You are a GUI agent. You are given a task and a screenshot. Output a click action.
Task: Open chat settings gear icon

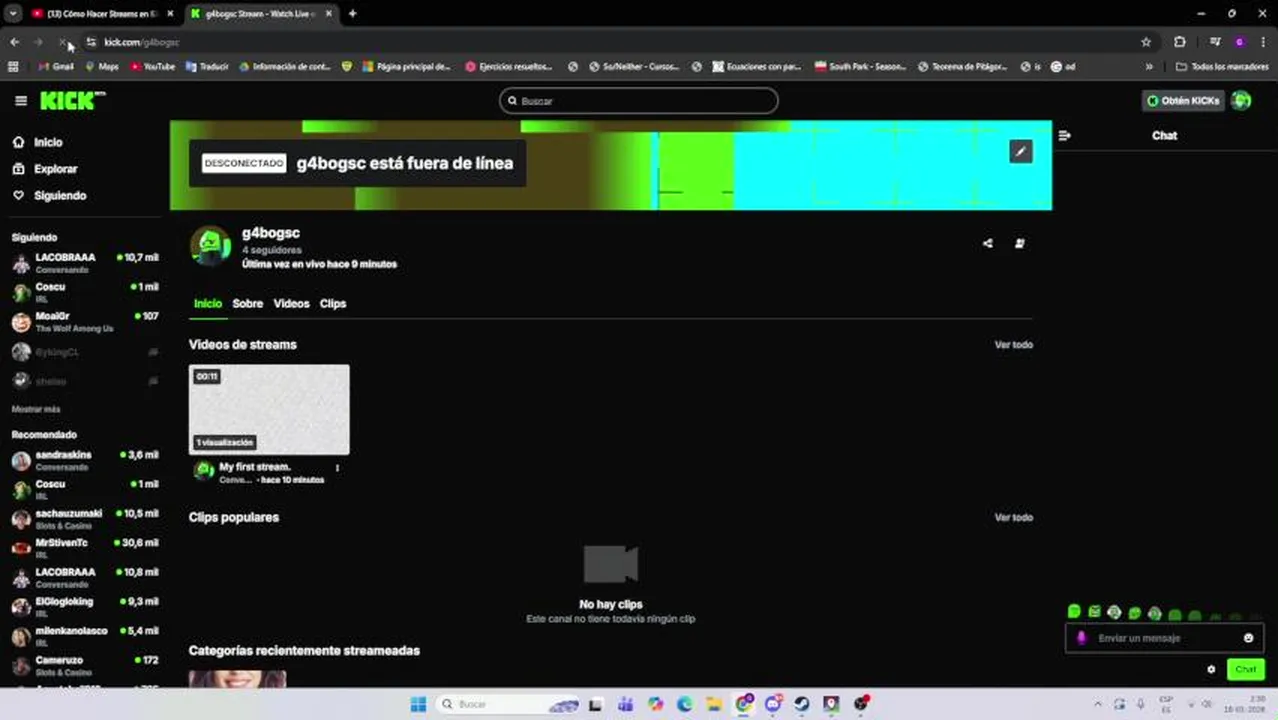tap(1211, 670)
